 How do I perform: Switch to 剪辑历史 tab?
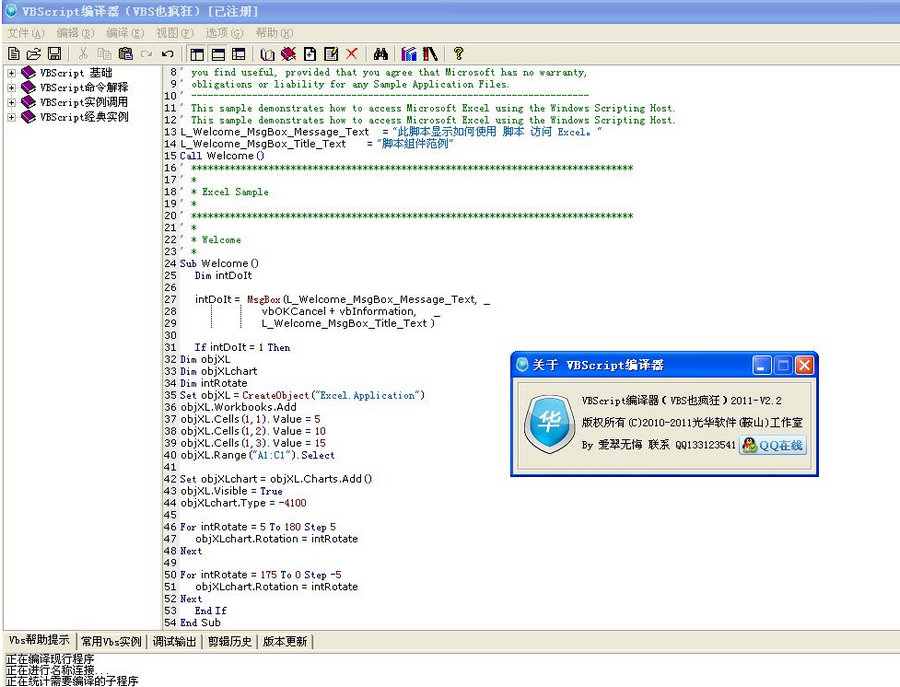pyautogui.click(x=230, y=642)
